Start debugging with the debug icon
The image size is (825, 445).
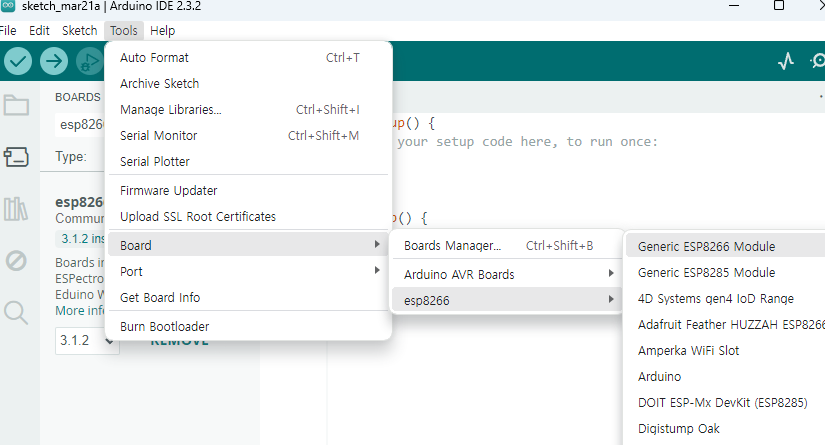(90, 61)
